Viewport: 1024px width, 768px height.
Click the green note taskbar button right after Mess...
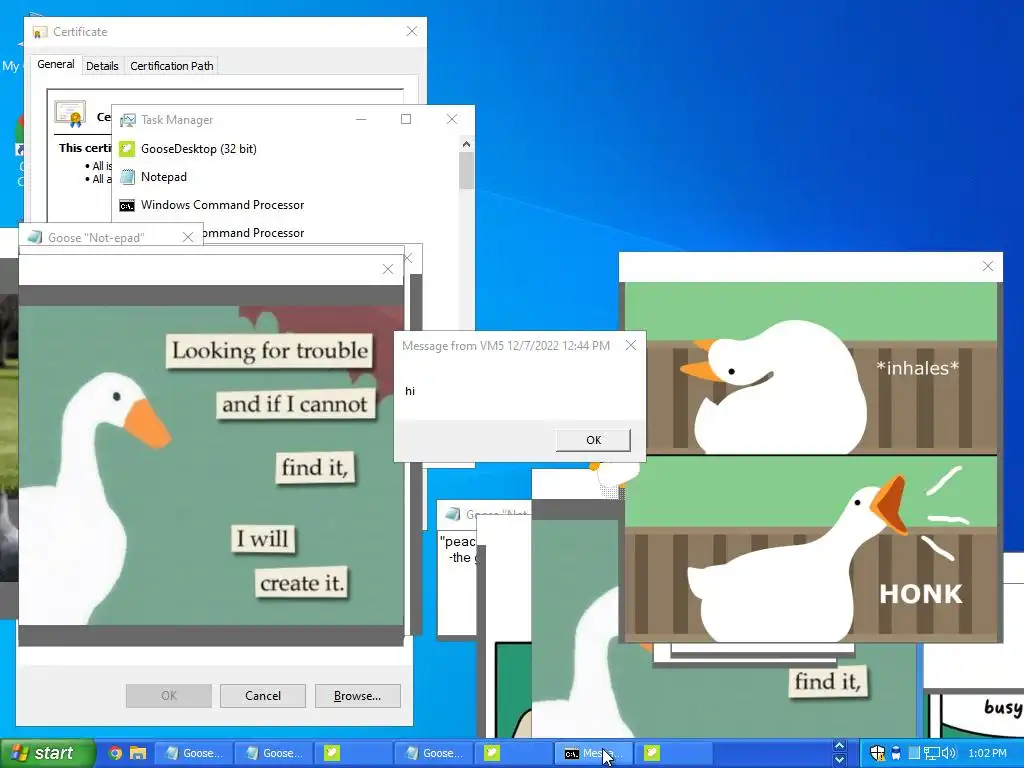pos(673,753)
